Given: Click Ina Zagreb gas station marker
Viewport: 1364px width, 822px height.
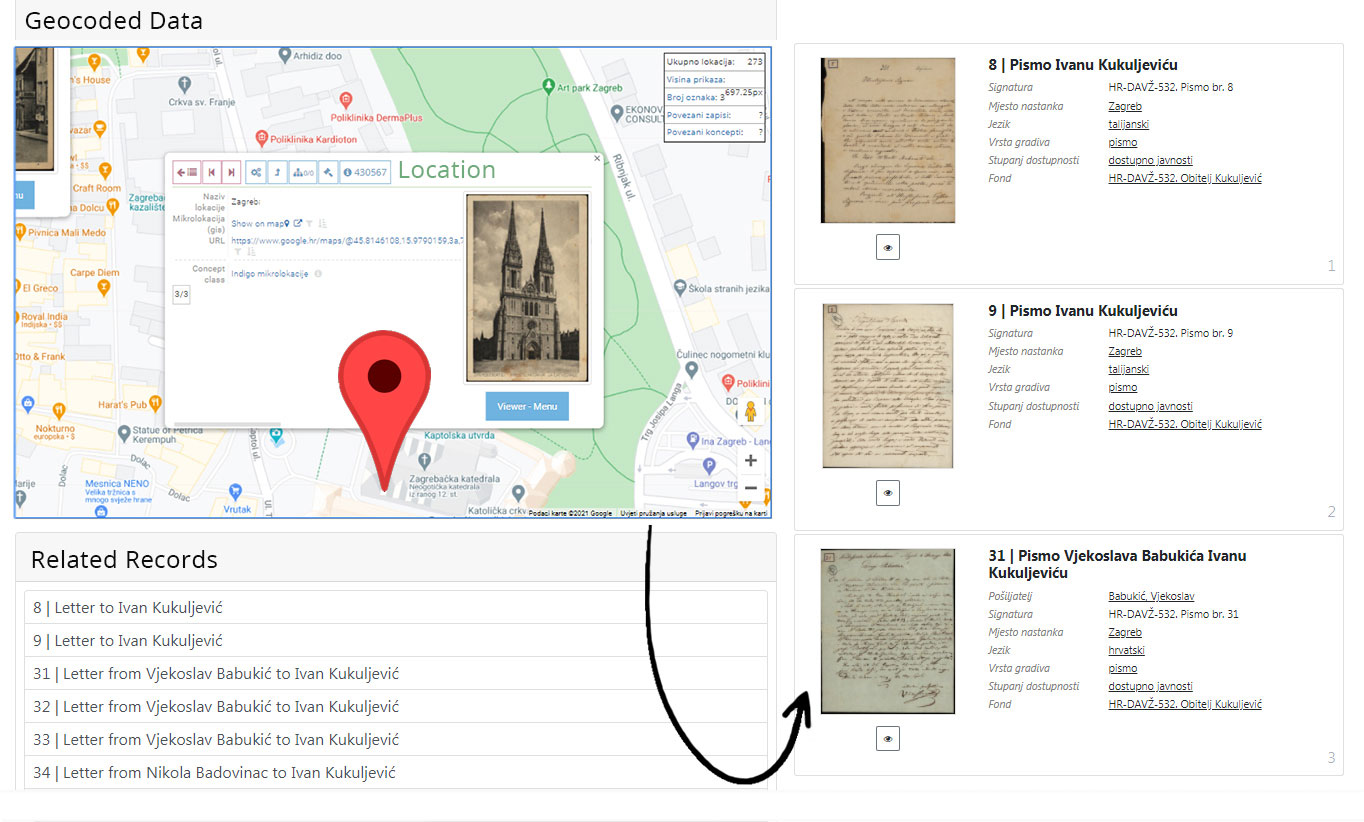Looking at the screenshot, I should point(691,440).
